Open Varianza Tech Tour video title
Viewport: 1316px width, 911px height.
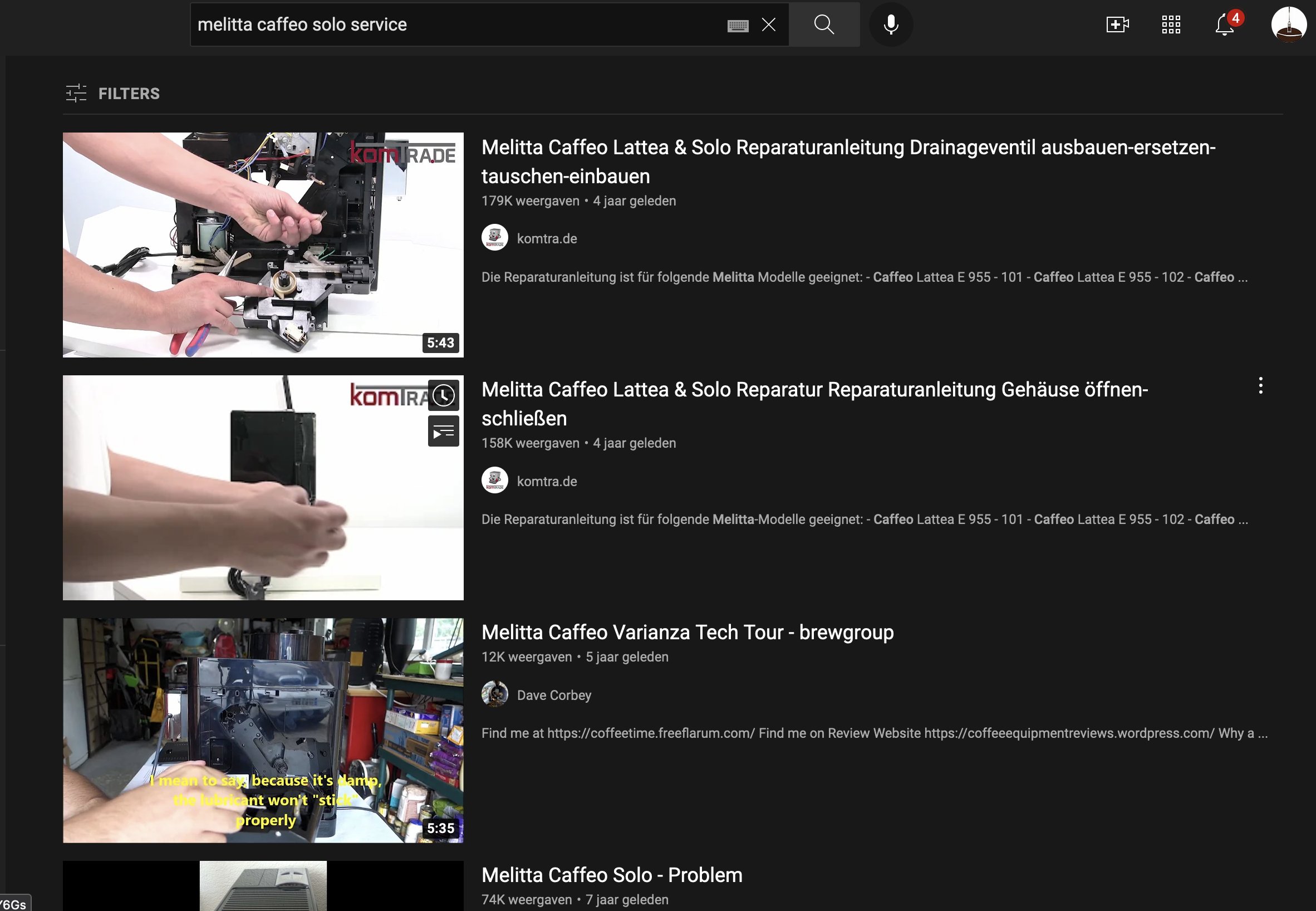687,632
